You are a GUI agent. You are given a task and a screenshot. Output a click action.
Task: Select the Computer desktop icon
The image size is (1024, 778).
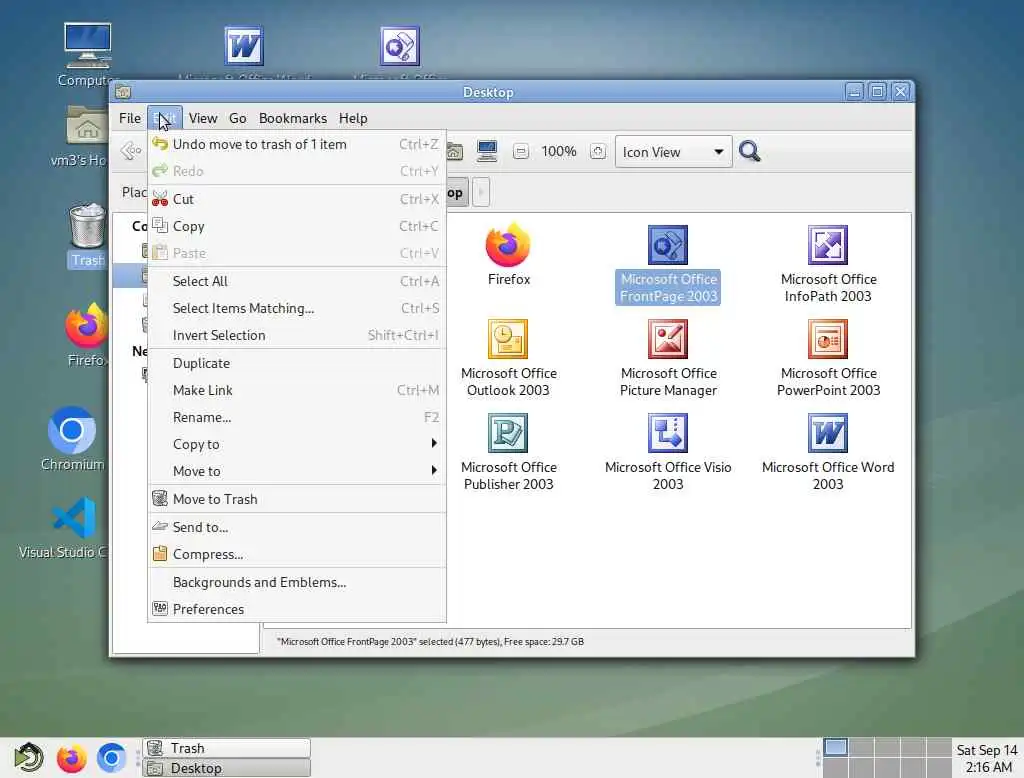click(x=87, y=46)
